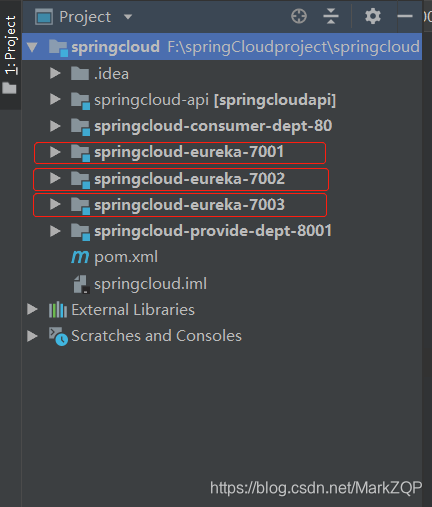
Task: Click springcloud-consumer-dept-80 module folder icon
Action: tap(80, 127)
